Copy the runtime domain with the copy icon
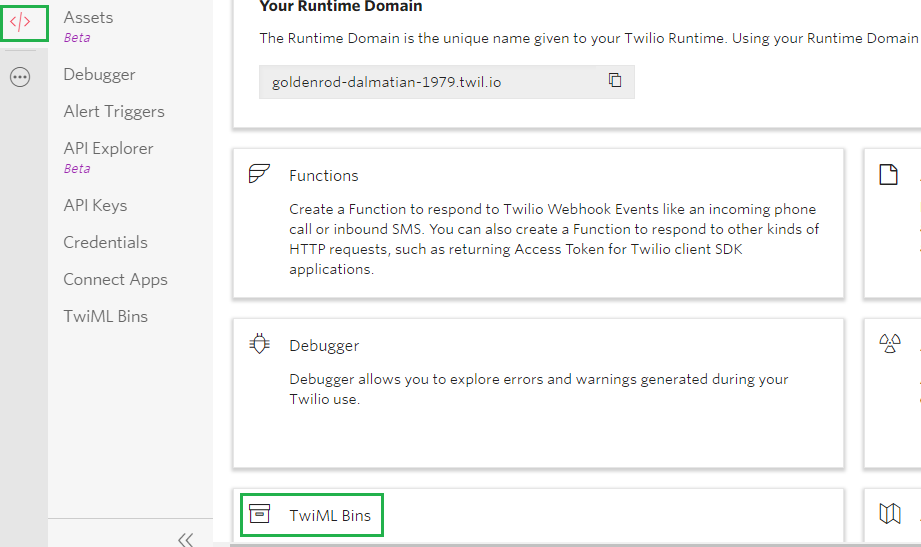The image size is (921, 547). point(615,81)
